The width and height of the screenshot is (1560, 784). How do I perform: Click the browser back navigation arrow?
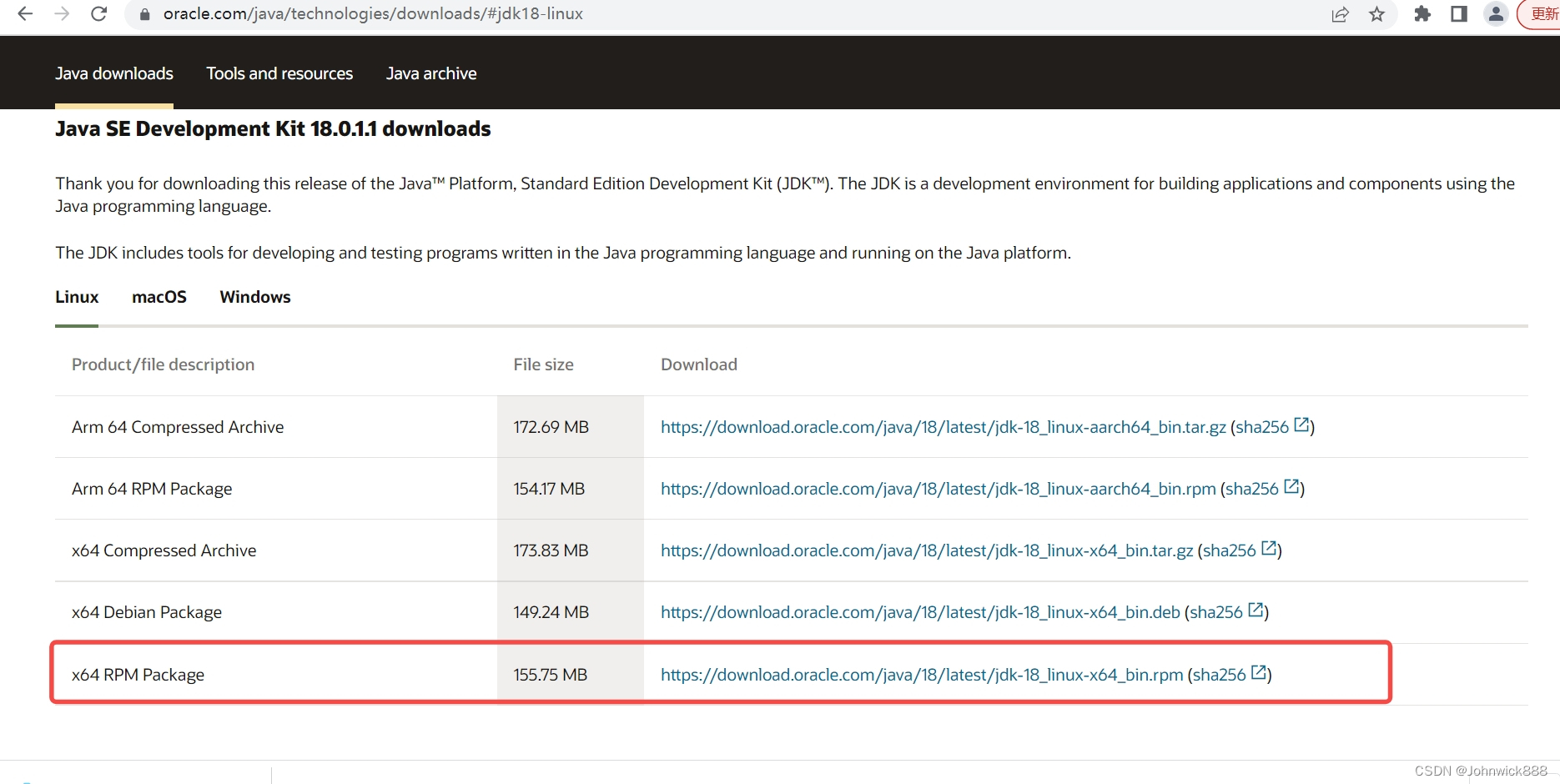(24, 13)
